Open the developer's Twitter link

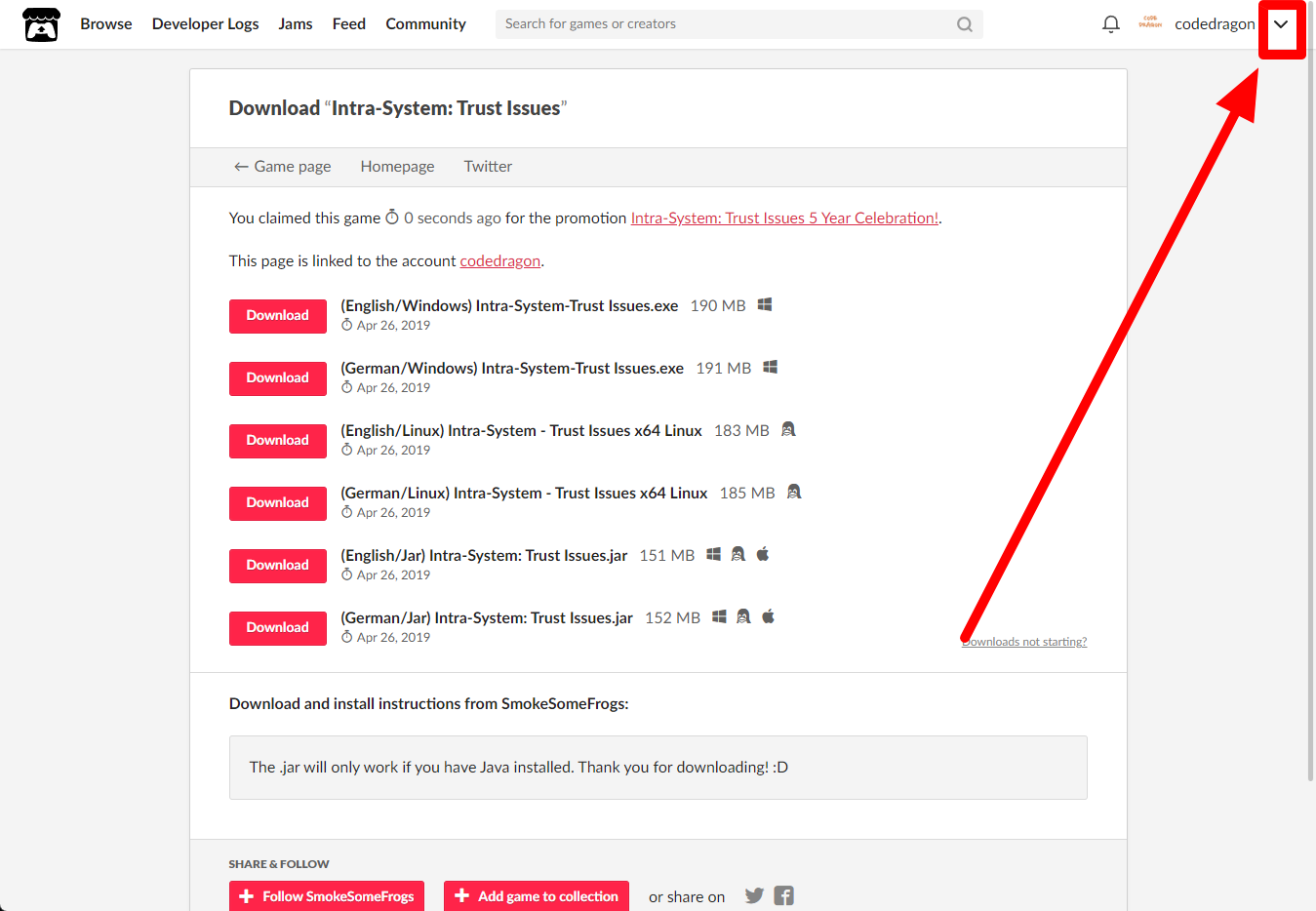pyautogui.click(x=488, y=167)
